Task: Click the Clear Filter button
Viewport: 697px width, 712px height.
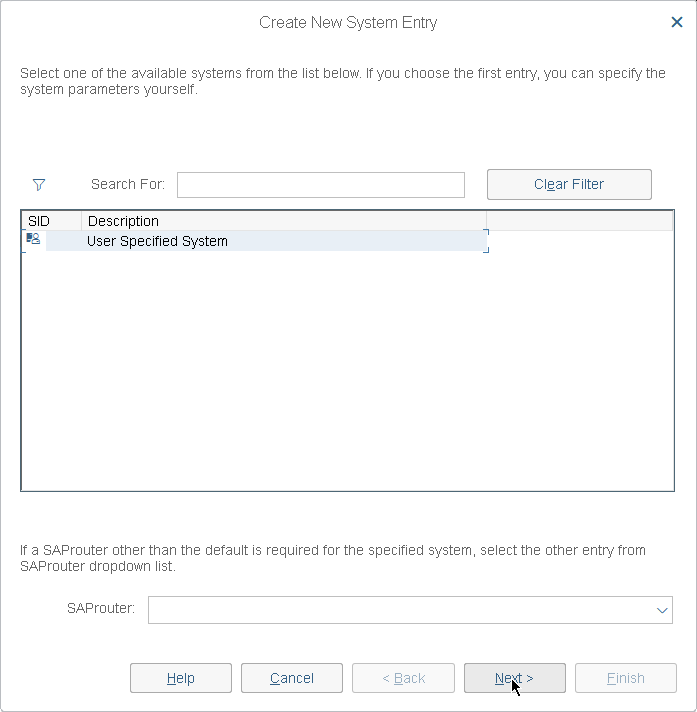Action: click(x=569, y=184)
